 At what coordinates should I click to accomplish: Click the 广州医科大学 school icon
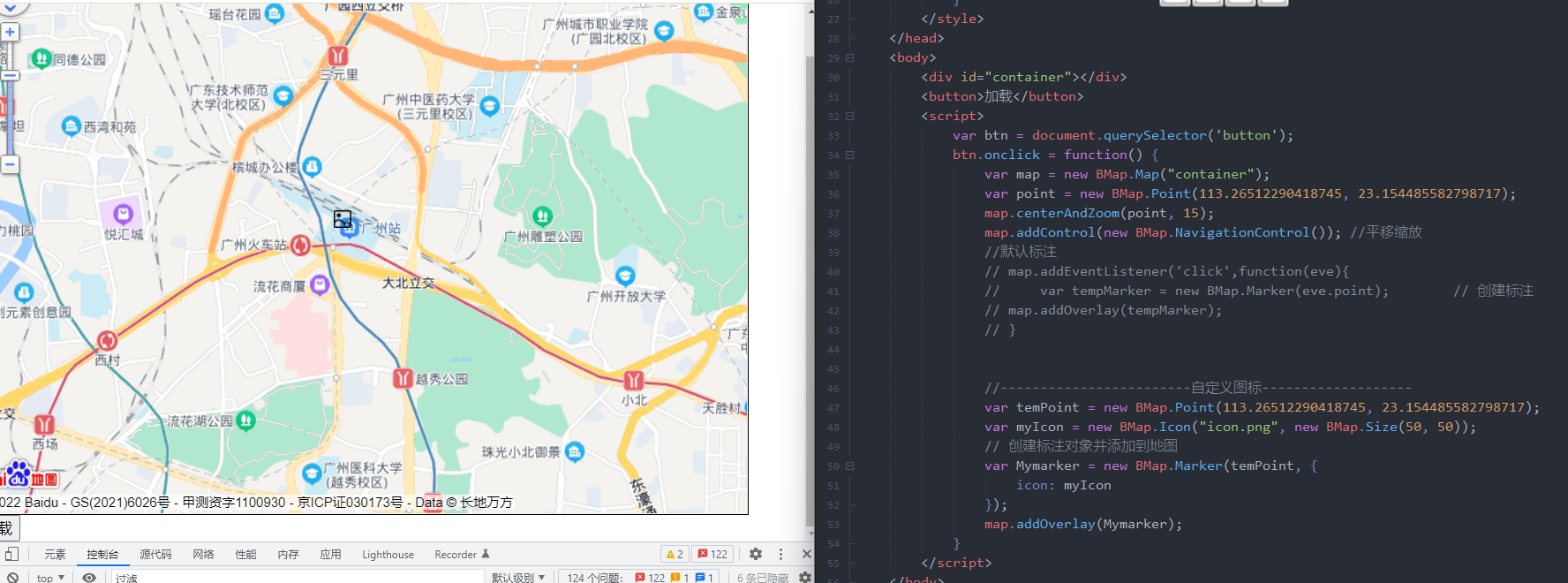(x=312, y=473)
